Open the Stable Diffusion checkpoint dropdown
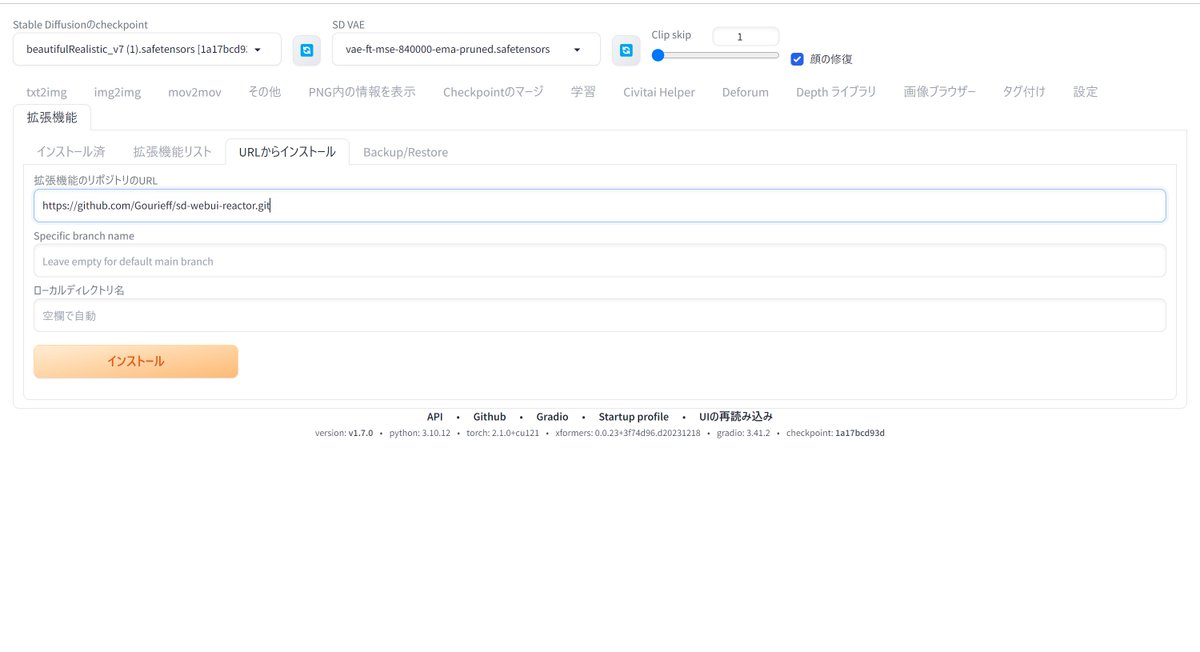The width and height of the screenshot is (1200, 652). point(147,49)
